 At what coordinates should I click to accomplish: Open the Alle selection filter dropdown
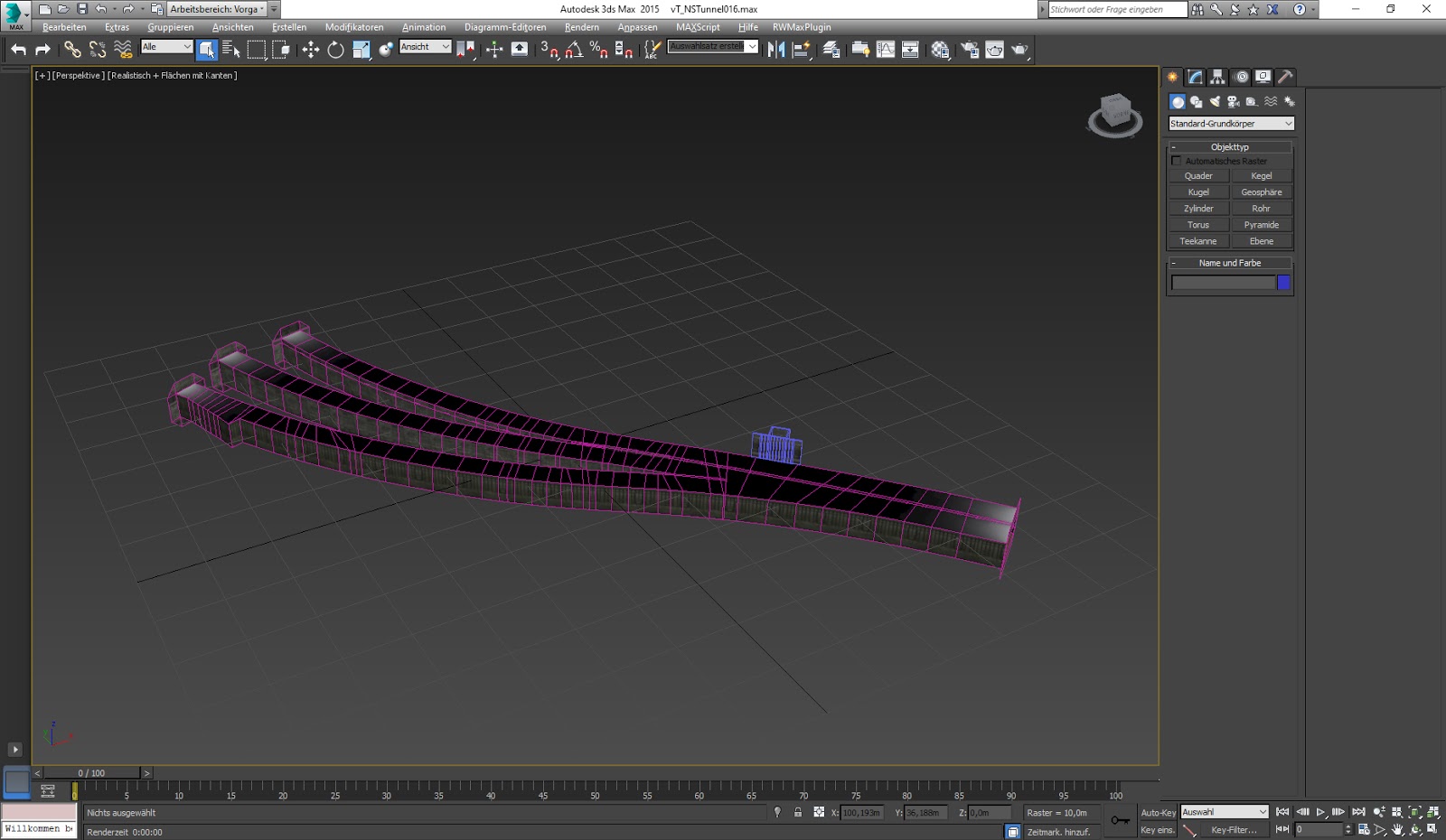coord(167,47)
